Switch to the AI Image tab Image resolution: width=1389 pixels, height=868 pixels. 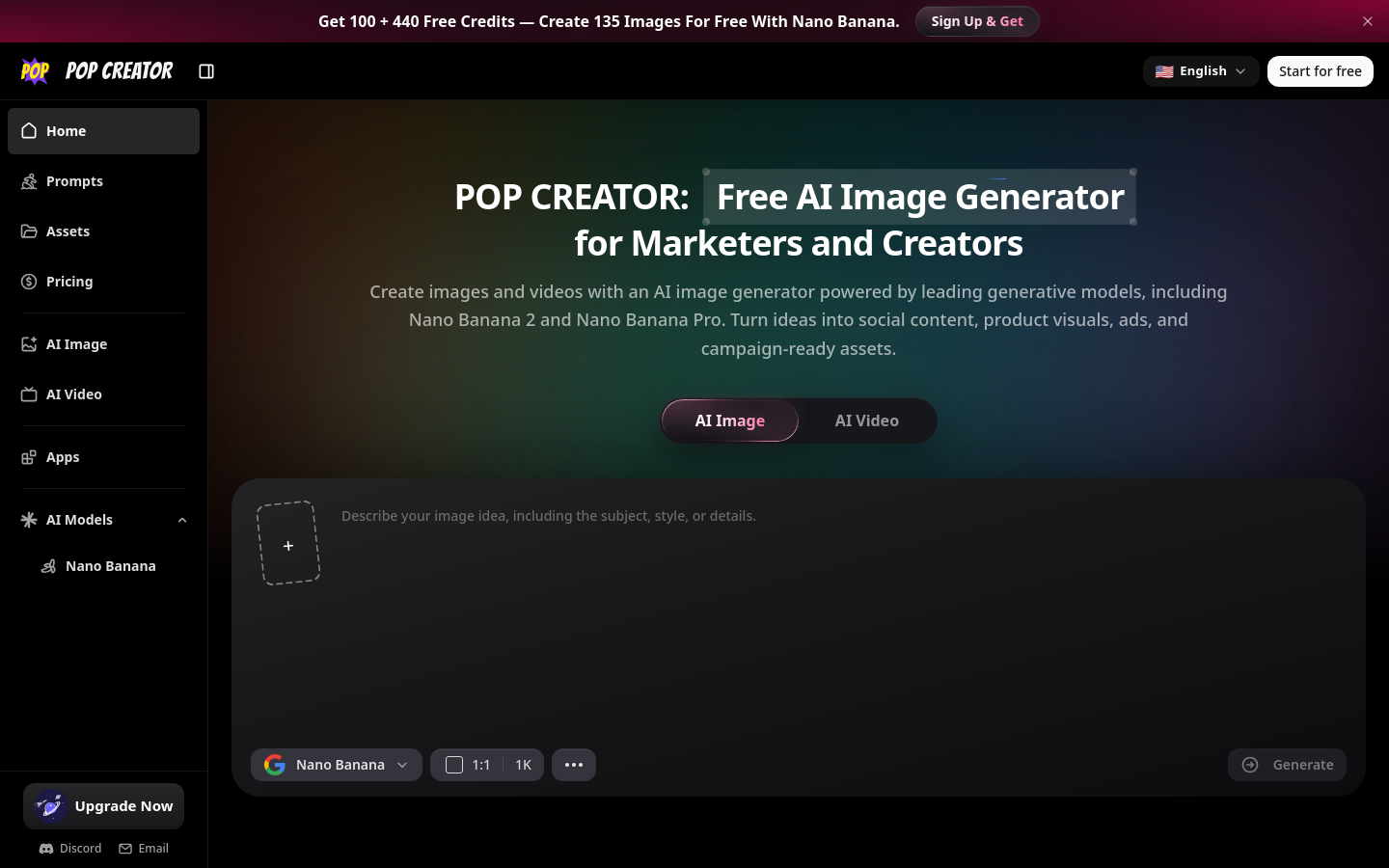pyautogui.click(x=730, y=420)
